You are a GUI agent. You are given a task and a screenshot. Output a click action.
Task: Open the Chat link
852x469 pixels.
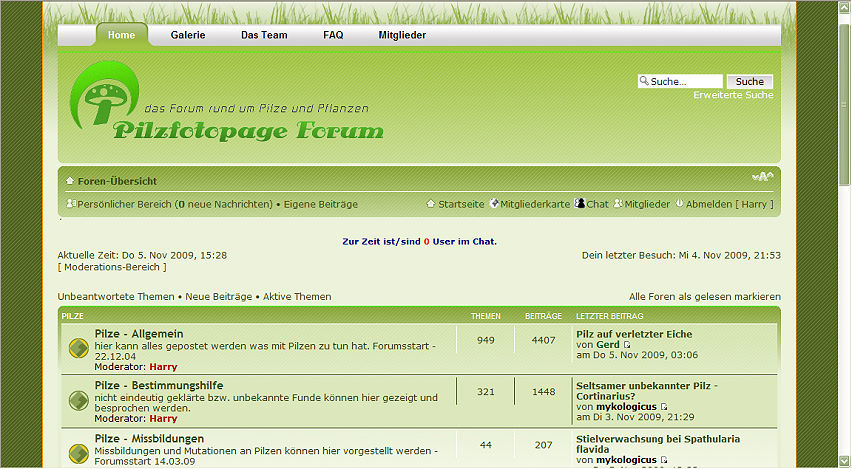pyautogui.click(x=597, y=204)
